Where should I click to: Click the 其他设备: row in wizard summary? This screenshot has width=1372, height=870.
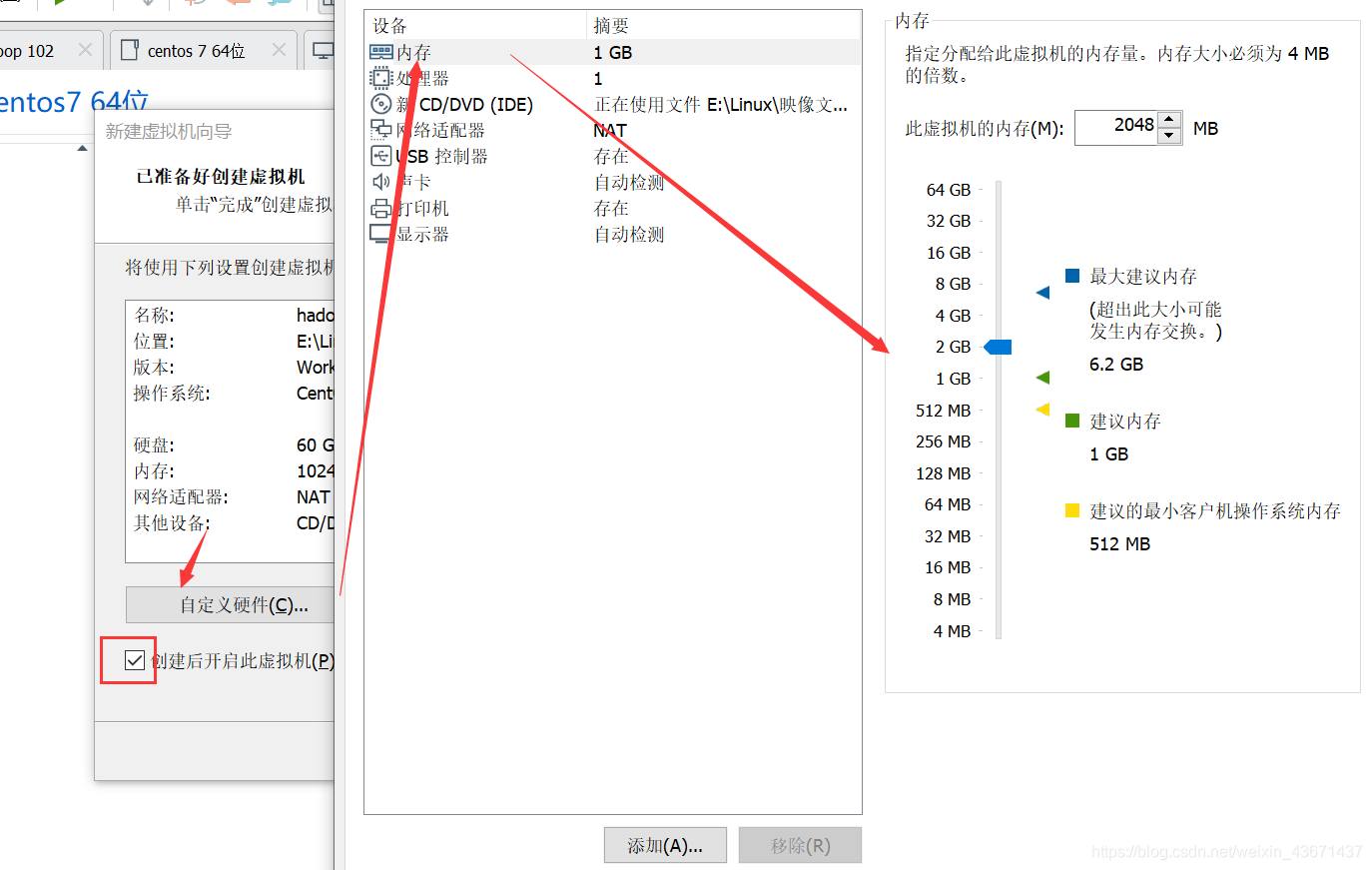232,522
